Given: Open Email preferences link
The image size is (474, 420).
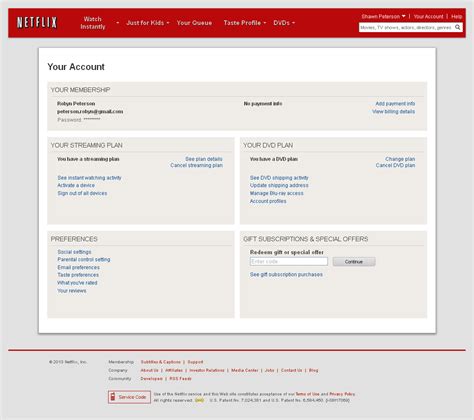Looking at the screenshot, I should [78, 267].
